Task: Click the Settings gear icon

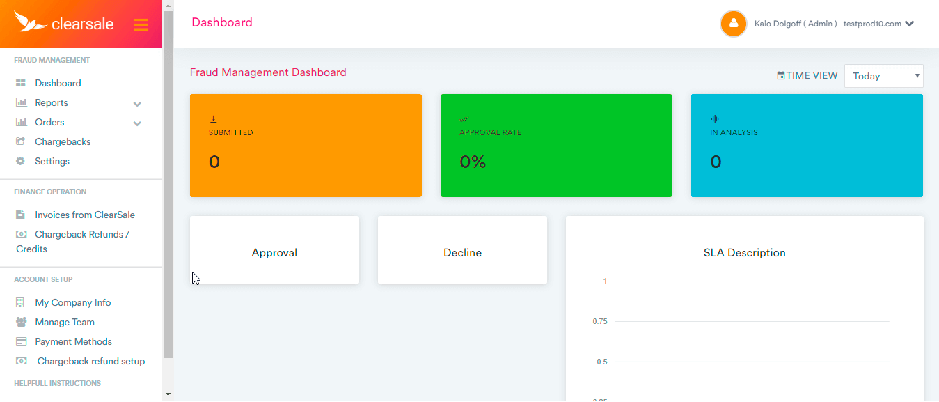Action: [21, 161]
